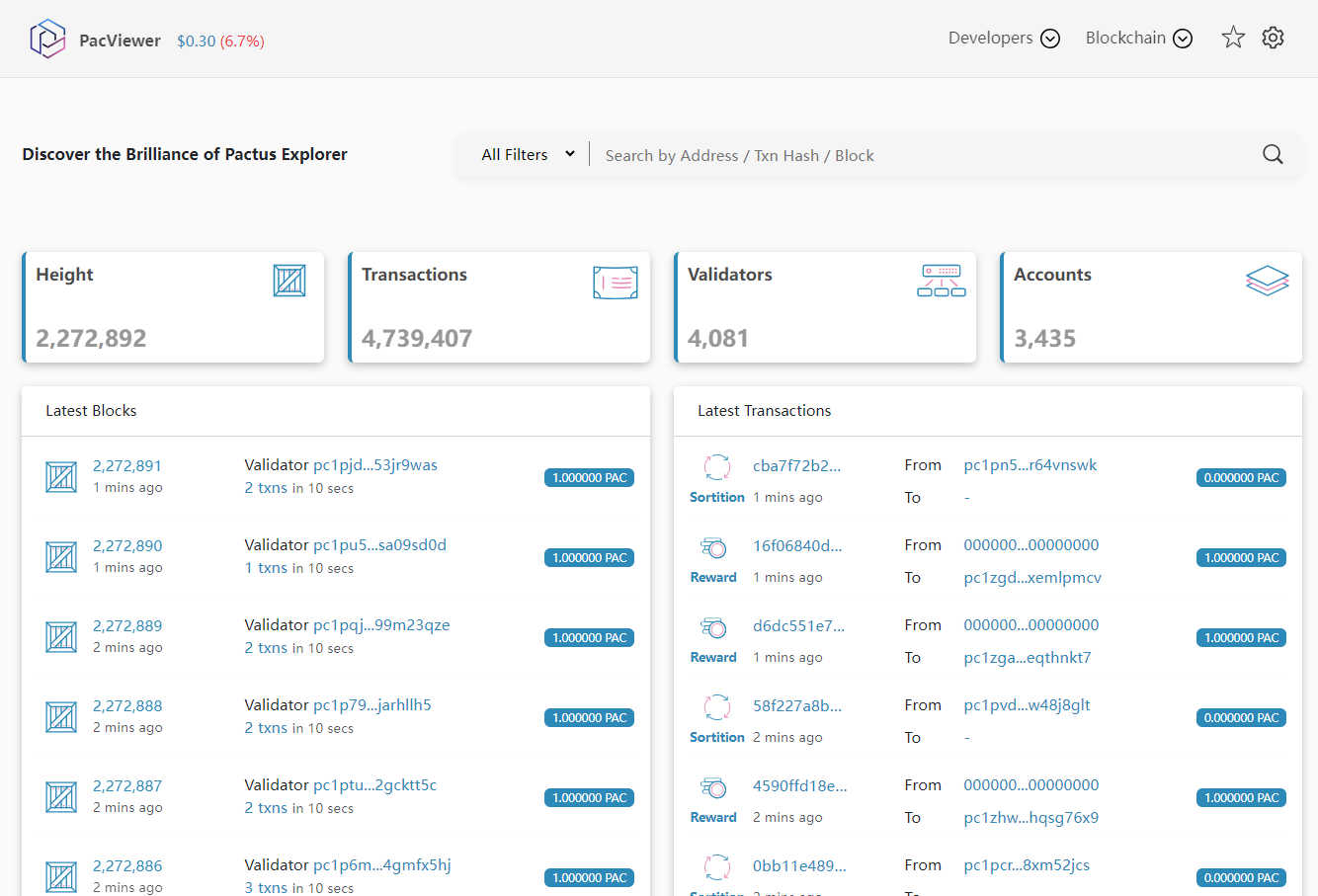This screenshot has width=1318, height=896.
Task: Open transaction hash d6dc551e7...
Action: [798, 625]
